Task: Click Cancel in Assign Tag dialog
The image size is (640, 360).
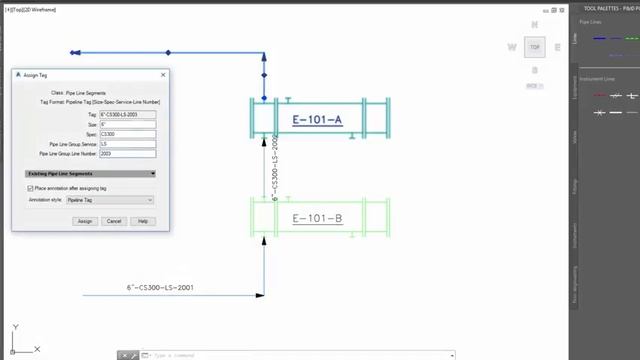Action: click(x=114, y=221)
